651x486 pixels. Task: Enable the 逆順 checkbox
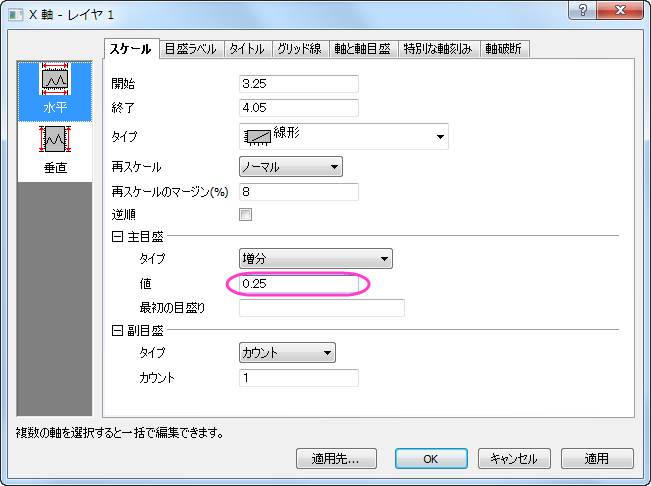(245, 215)
